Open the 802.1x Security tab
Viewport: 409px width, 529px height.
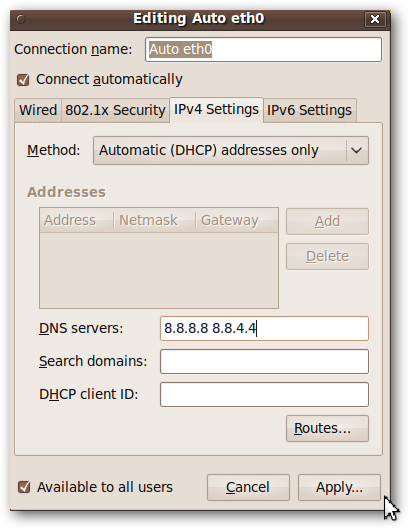point(115,110)
